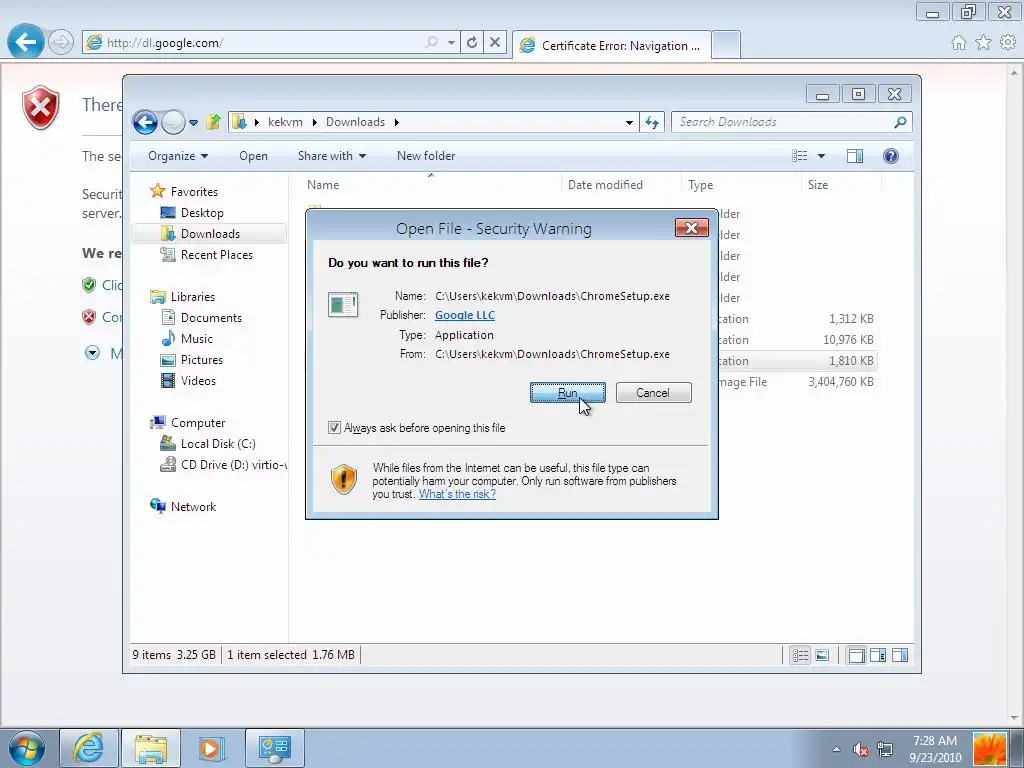Open the Share with menu

(332, 156)
